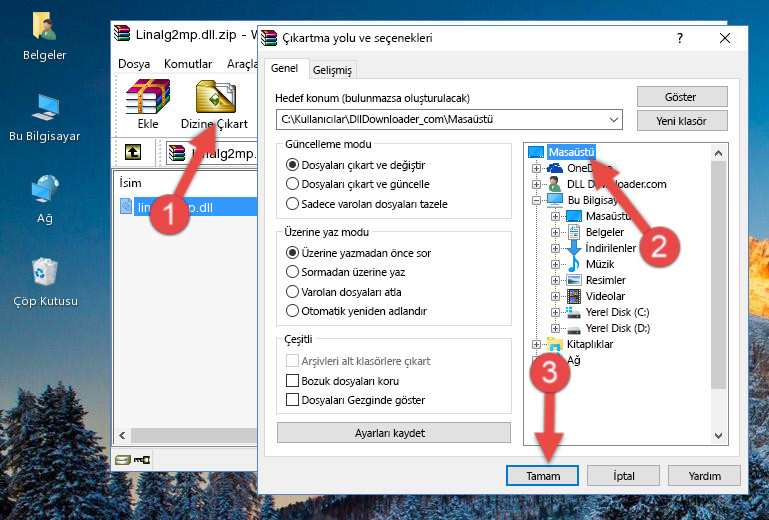Select the .dll file row in WinRAR list
This screenshot has width=769, height=520.
coord(189,207)
